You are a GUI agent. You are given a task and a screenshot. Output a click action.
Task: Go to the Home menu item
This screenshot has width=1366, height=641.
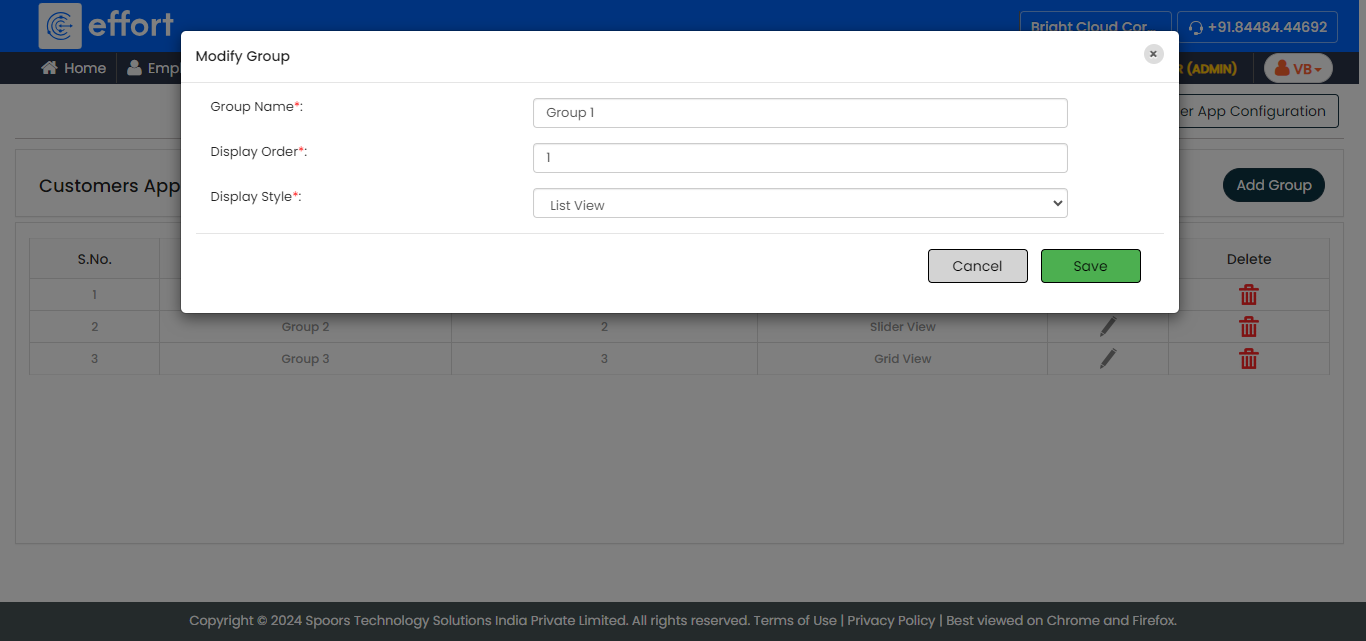(x=74, y=68)
